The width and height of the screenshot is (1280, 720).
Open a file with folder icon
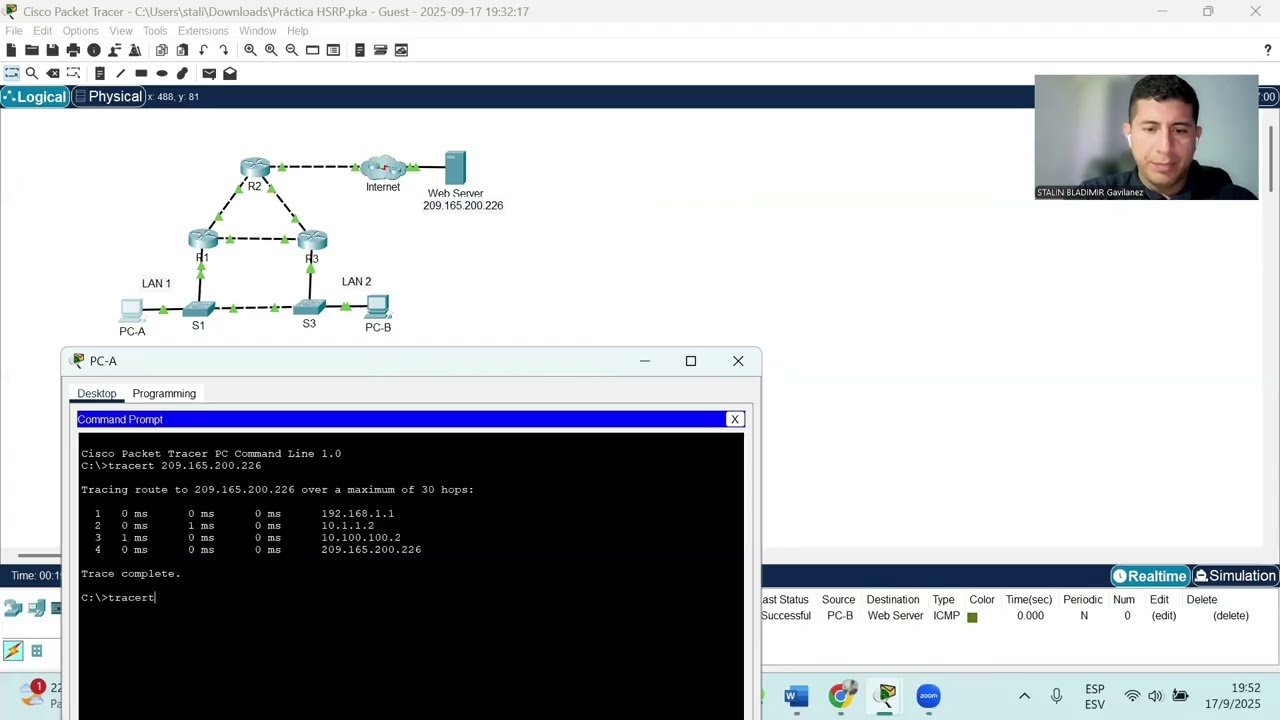coord(32,50)
